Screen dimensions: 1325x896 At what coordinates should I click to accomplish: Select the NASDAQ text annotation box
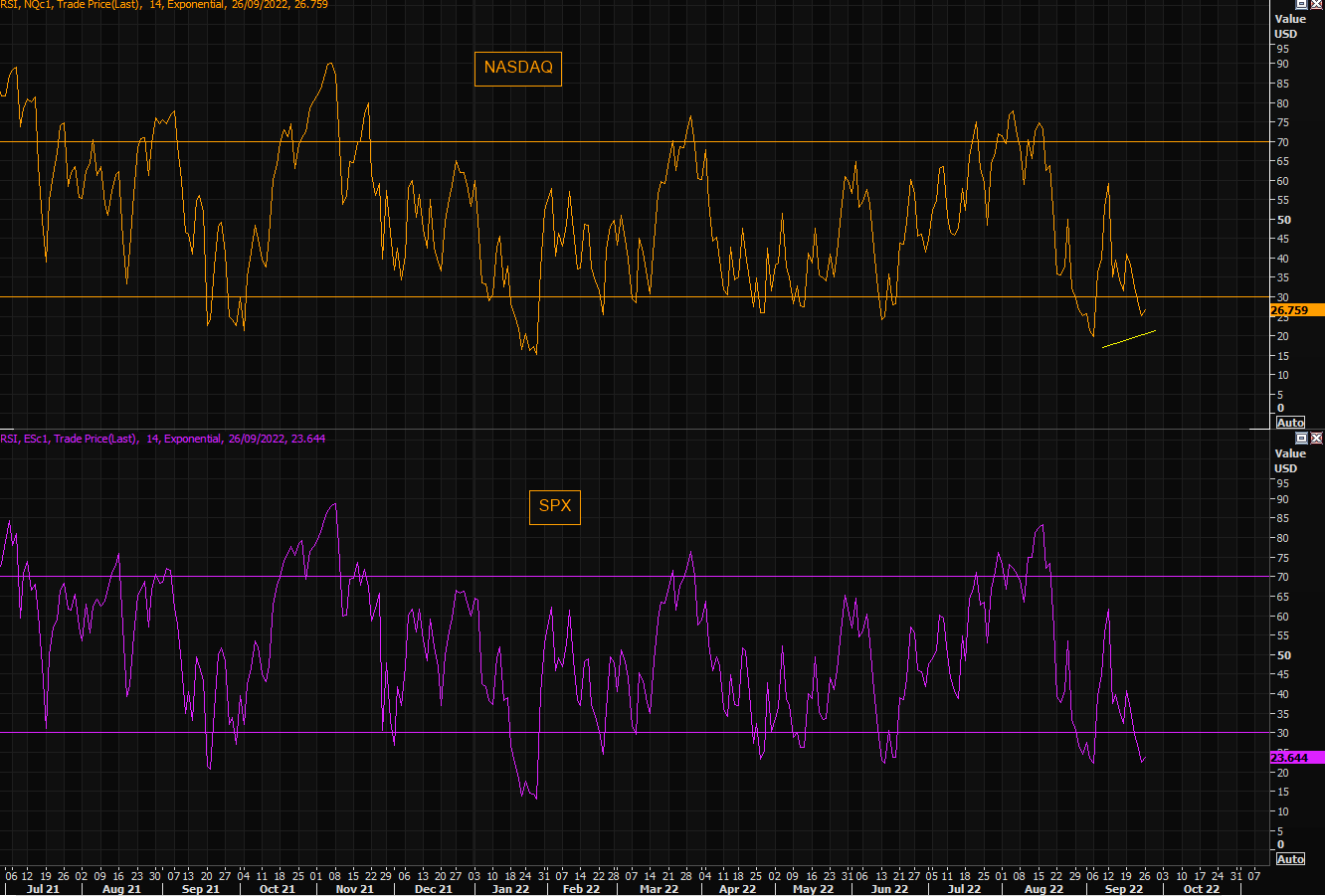pyautogui.click(x=517, y=68)
